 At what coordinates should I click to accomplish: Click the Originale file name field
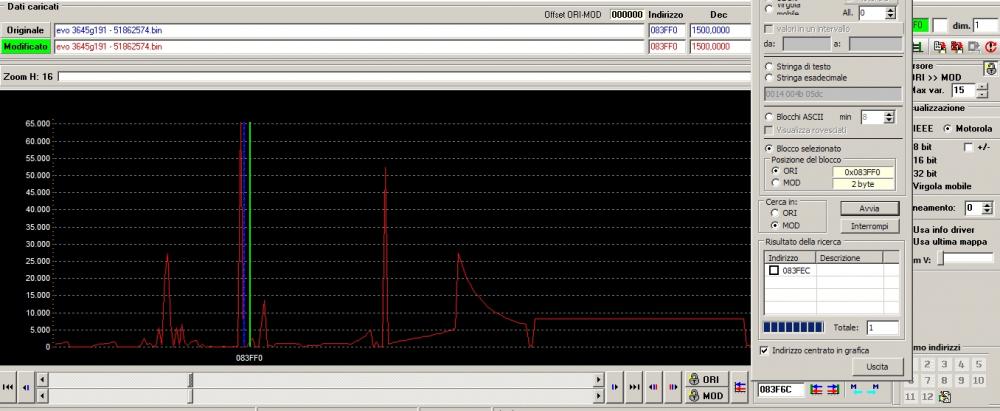point(349,30)
